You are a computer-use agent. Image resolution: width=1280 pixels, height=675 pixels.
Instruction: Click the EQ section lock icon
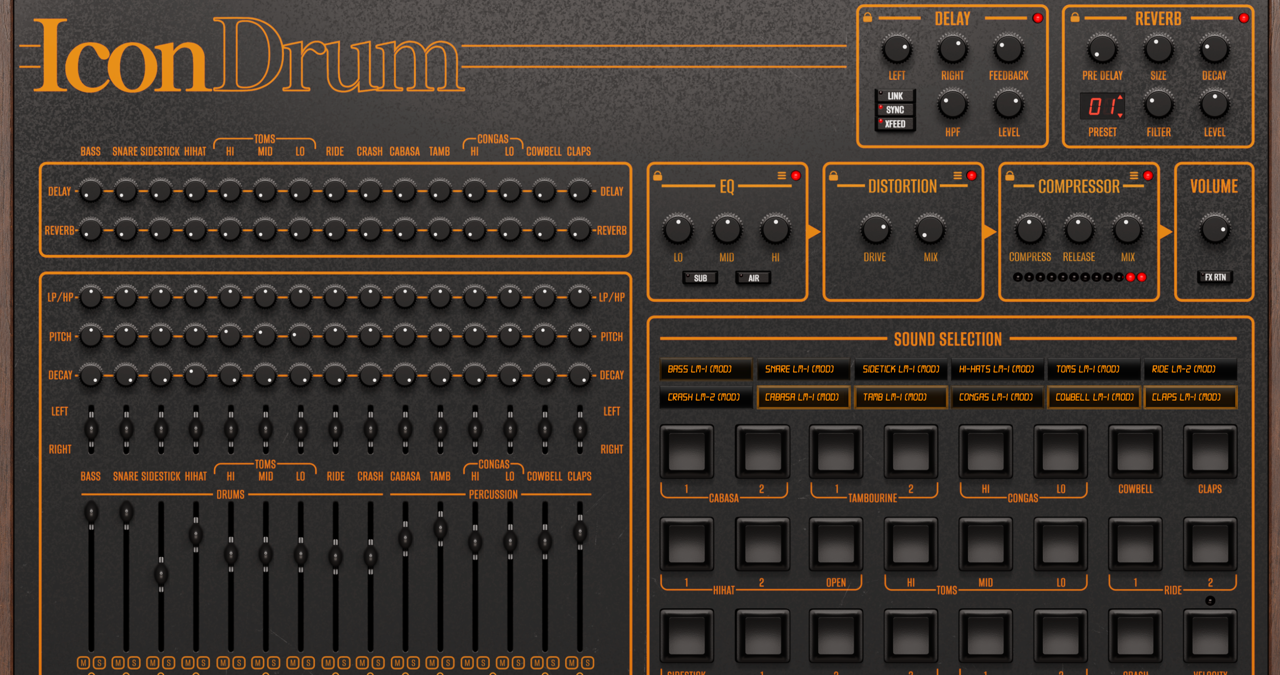(x=658, y=176)
